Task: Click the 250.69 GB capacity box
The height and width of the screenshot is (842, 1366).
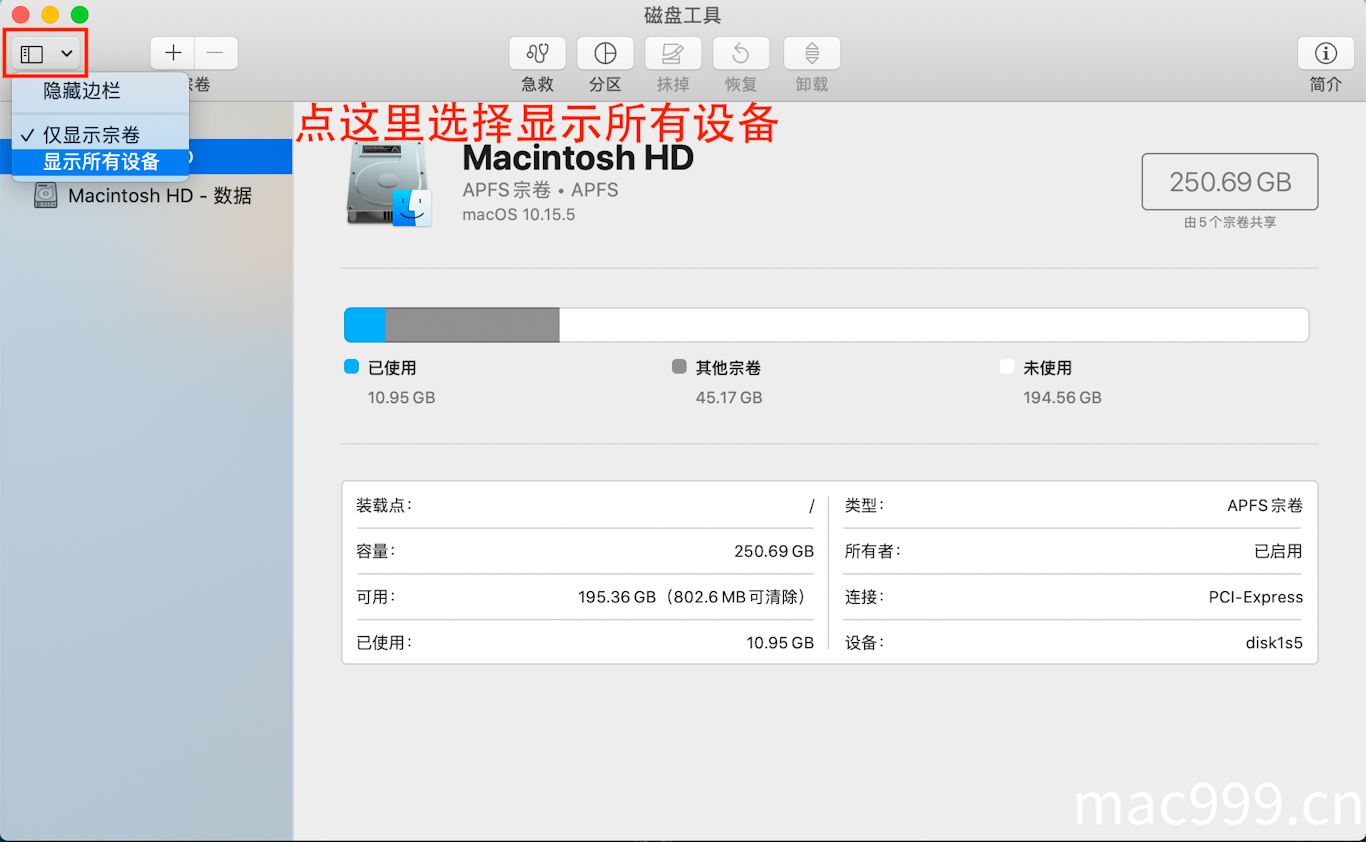Action: 1230,182
